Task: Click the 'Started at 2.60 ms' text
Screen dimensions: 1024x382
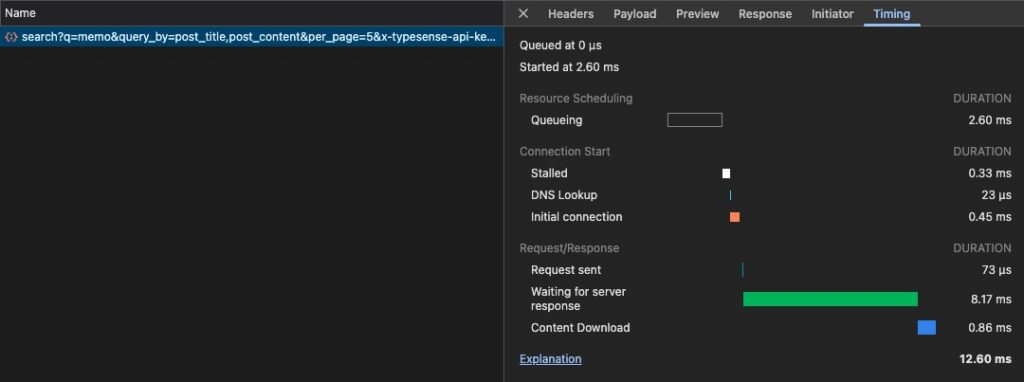Action: click(x=569, y=67)
